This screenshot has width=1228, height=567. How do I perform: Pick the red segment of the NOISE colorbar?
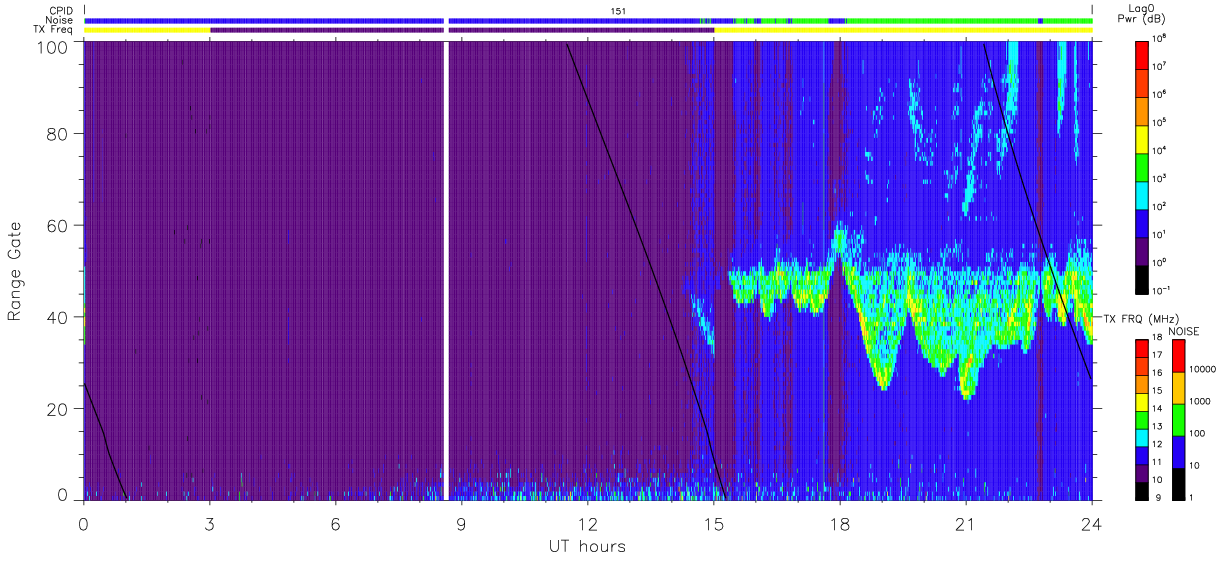click(1178, 356)
